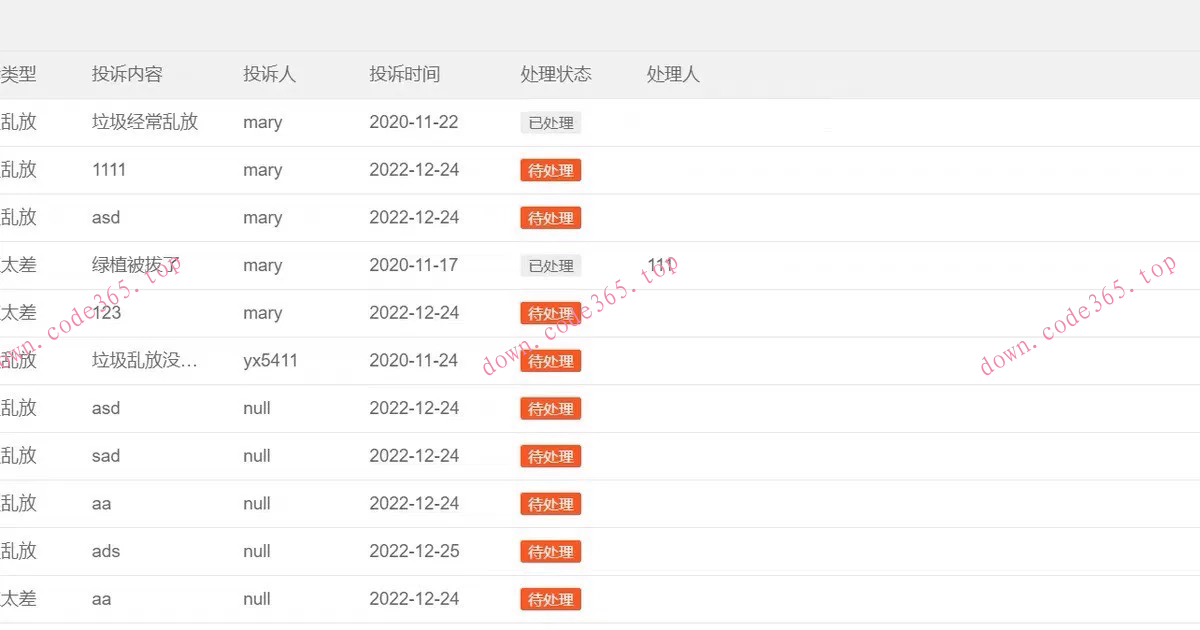Click complainant mary in 垃圾经常乱放 row
The image size is (1200, 630).
click(x=263, y=123)
